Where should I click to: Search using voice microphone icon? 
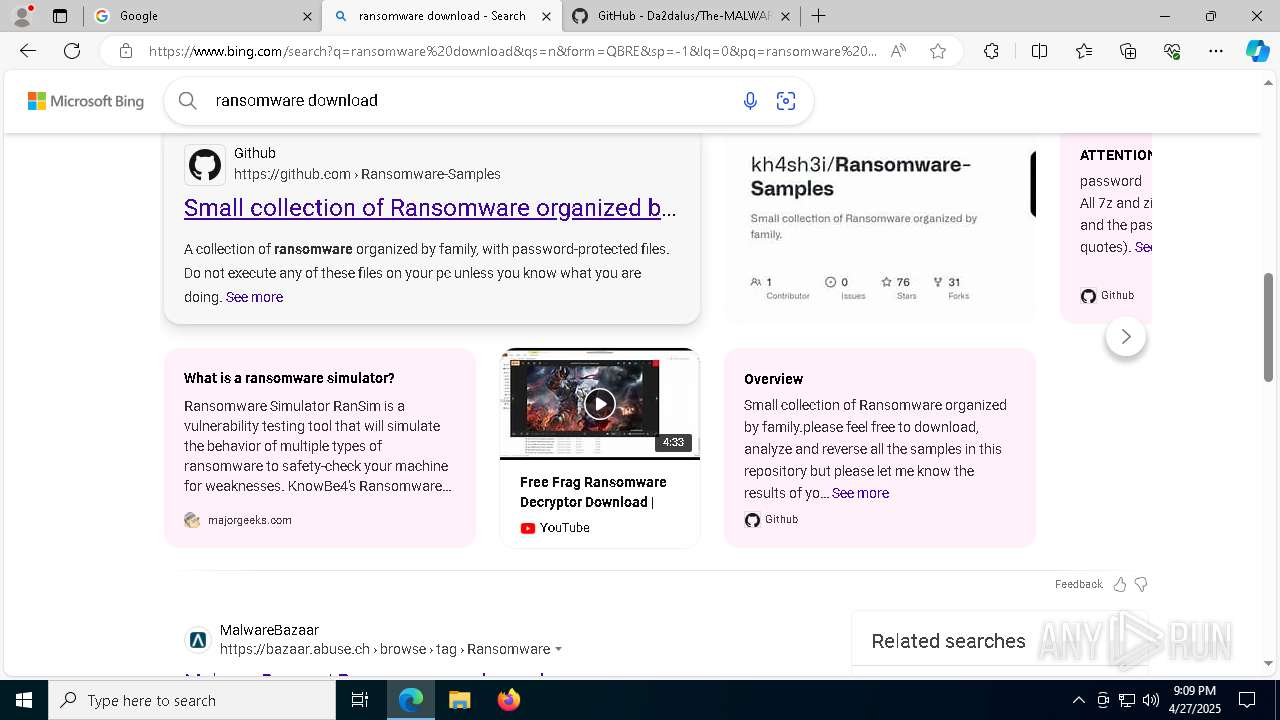coord(750,100)
